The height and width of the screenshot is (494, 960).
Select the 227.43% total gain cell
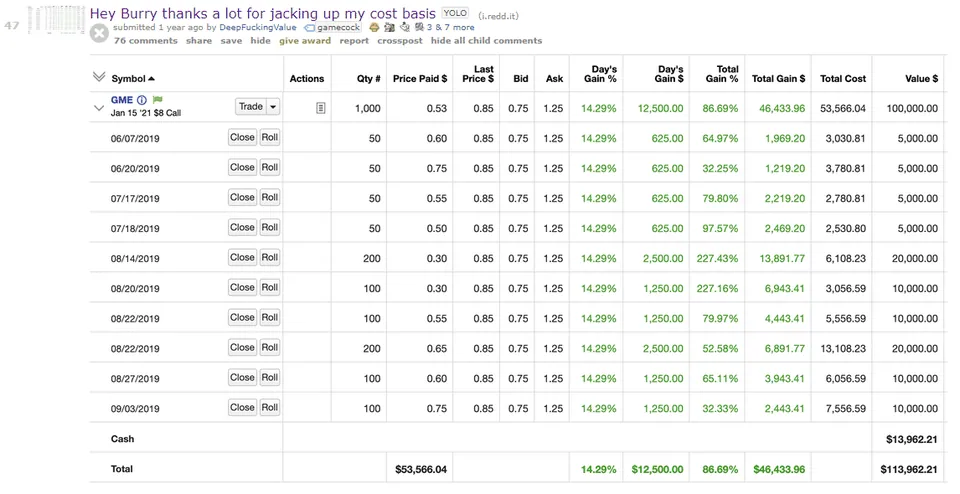pos(717,258)
